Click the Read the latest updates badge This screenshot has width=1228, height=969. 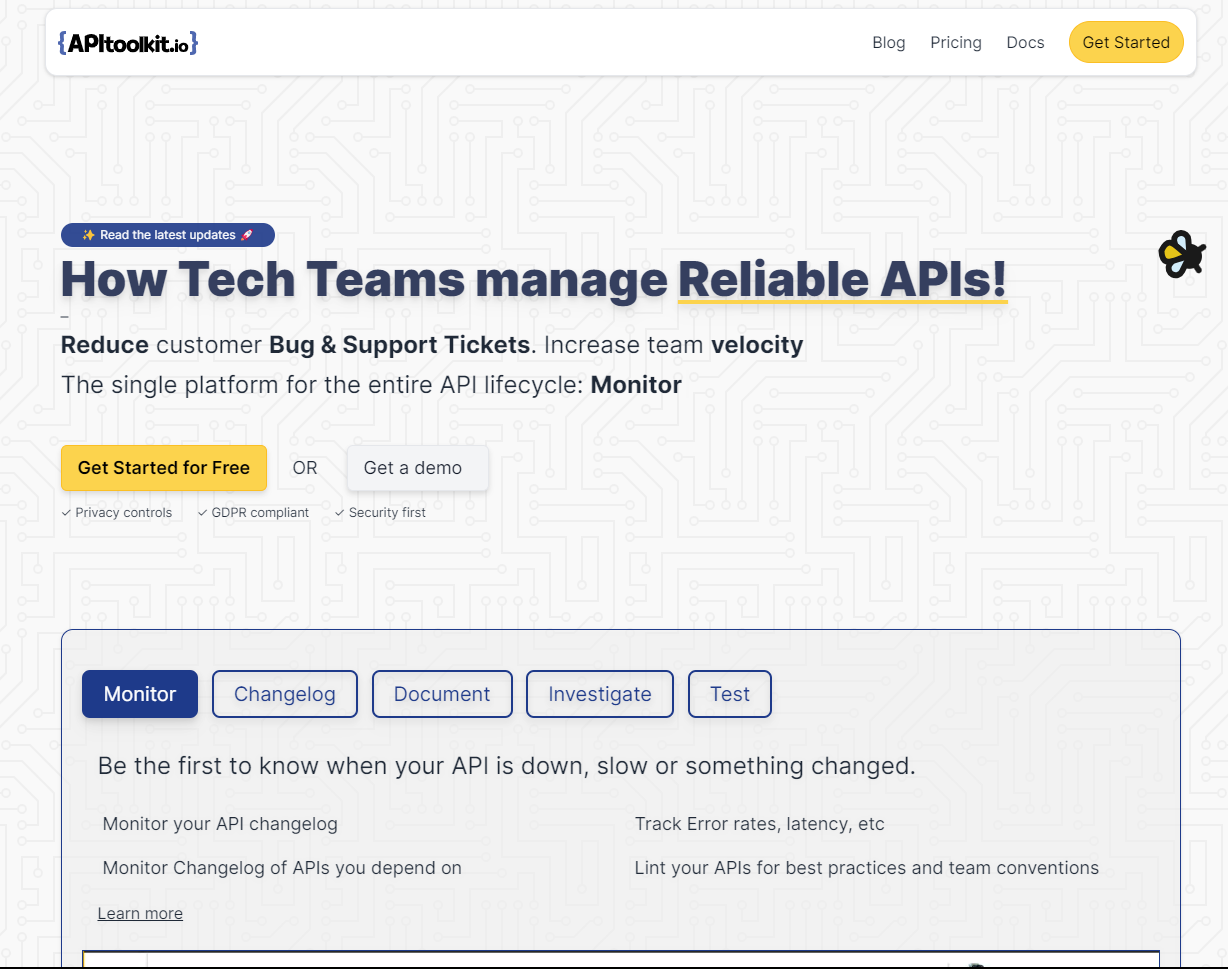pyautogui.click(x=167, y=235)
